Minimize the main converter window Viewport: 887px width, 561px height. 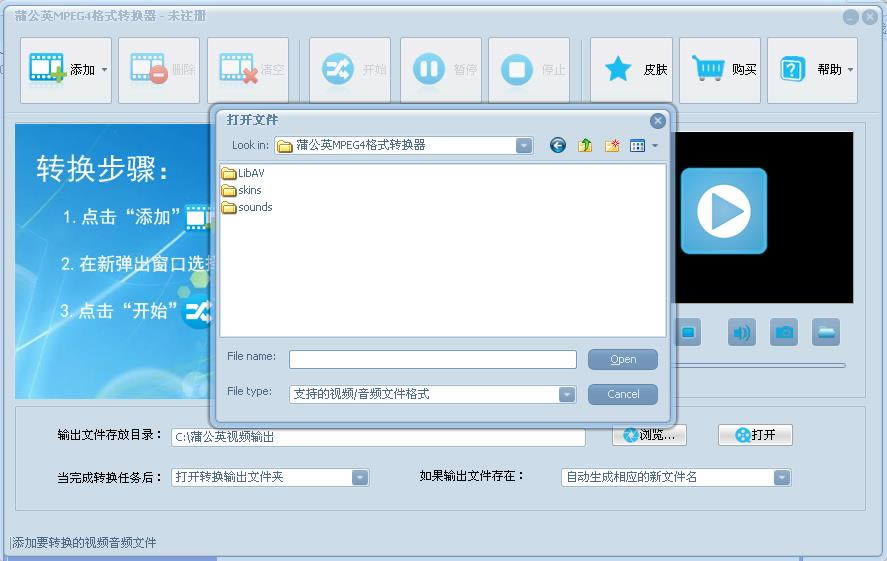851,17
